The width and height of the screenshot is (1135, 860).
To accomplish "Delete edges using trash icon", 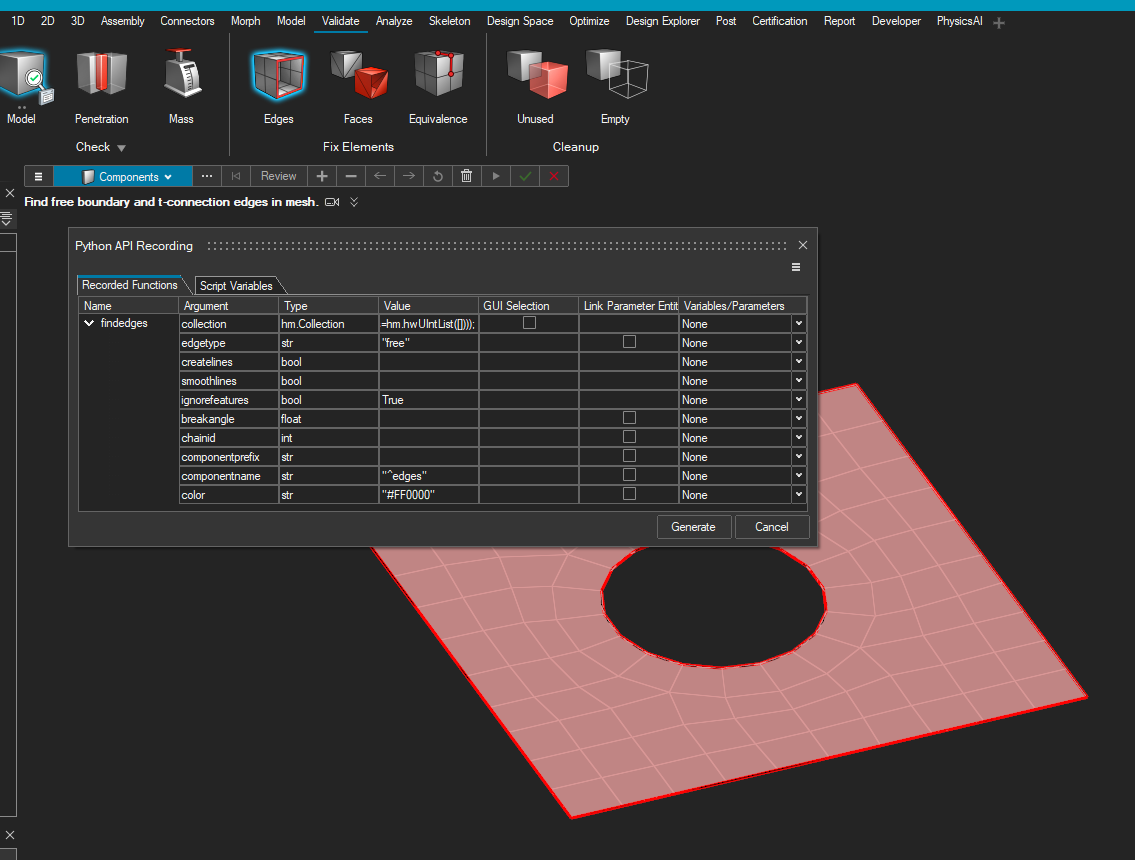I will coord(467,176).
